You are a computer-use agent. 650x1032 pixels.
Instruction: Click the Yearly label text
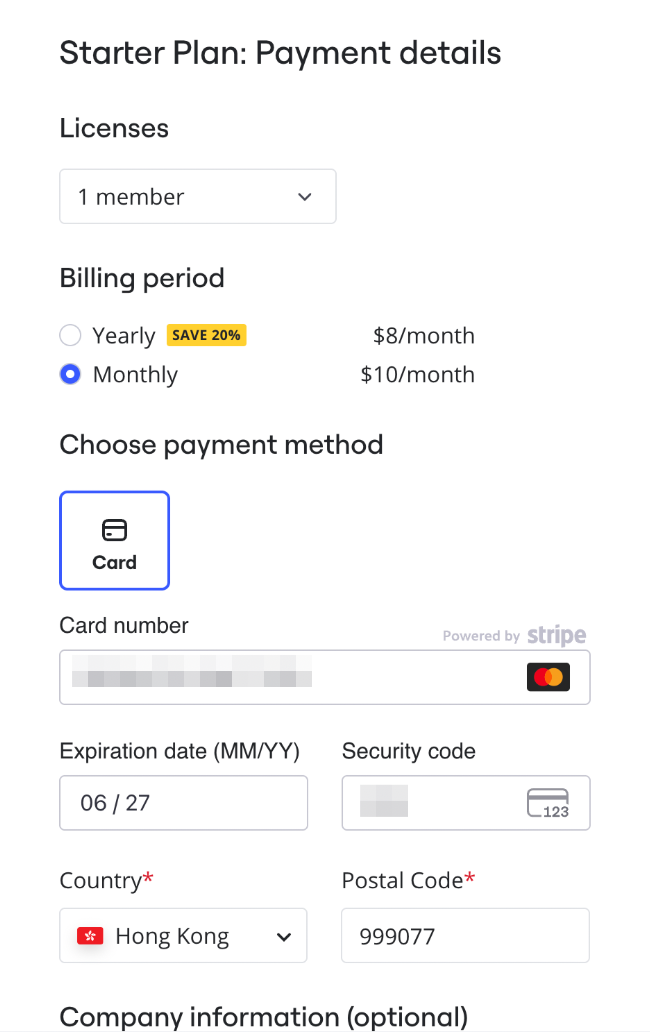124,336
